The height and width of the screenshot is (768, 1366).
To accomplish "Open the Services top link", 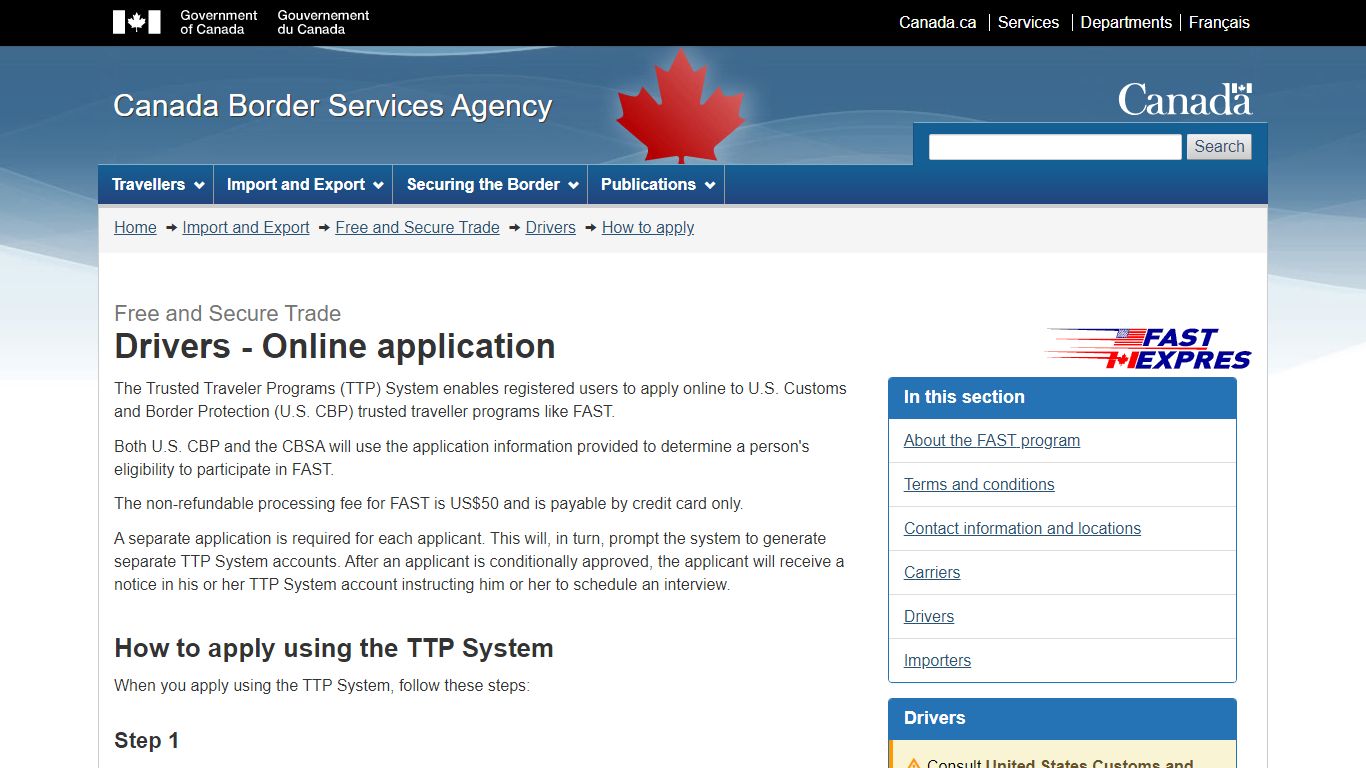I will (x=1028, y=22).
